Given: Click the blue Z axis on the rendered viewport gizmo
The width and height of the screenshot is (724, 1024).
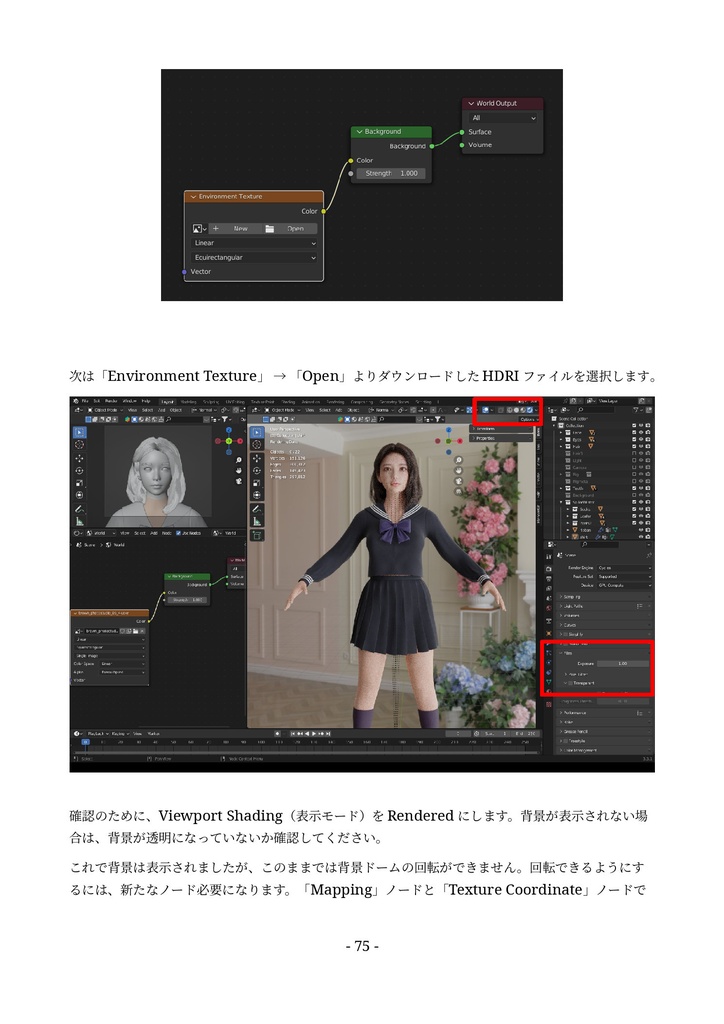Looking at the screenshot, I should (449, 432).
